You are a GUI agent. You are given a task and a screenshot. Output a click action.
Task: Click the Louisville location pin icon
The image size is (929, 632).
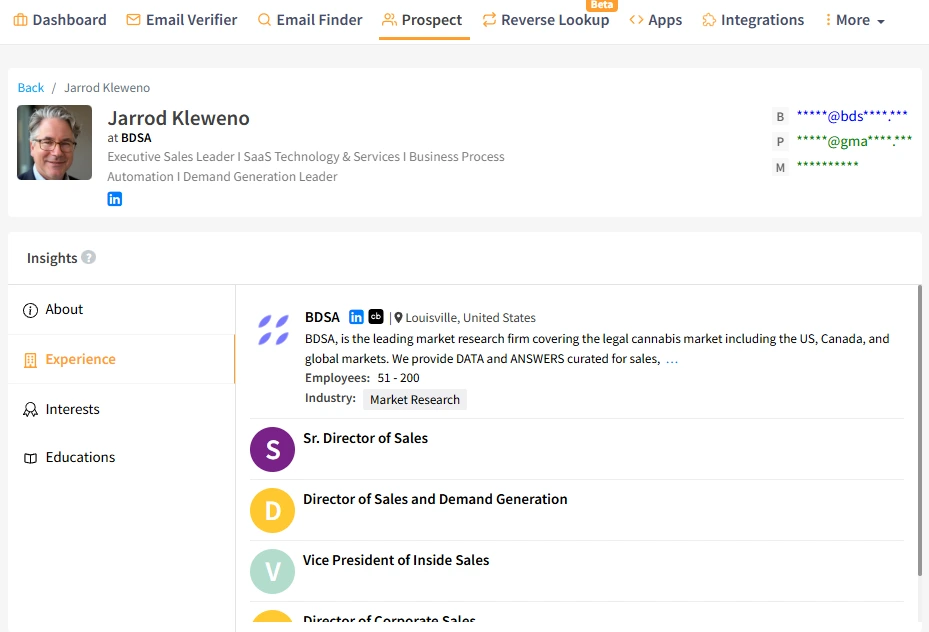[398, 317]
